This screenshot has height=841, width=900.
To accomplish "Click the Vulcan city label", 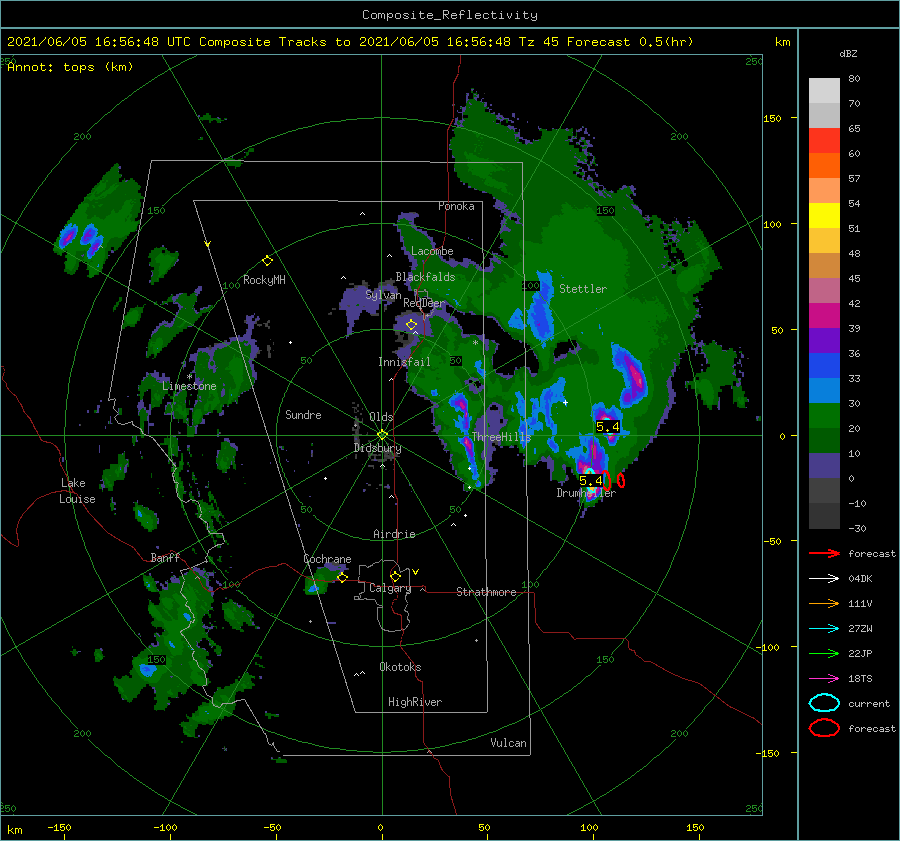I will (x=509, y=743).
